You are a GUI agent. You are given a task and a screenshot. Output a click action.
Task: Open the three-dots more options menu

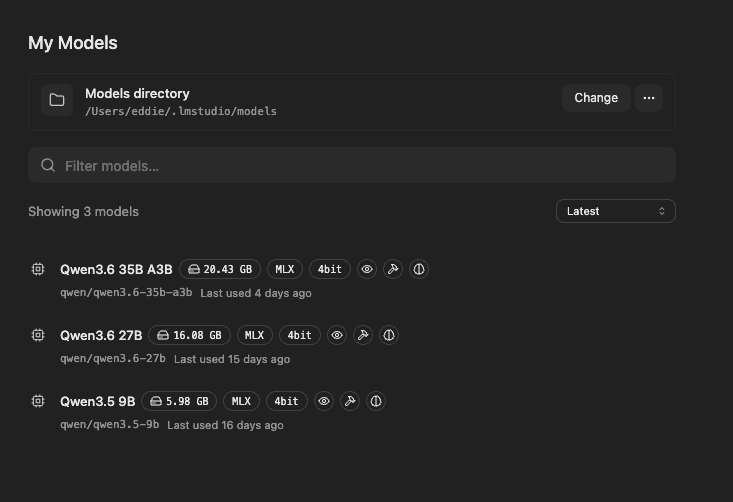tap(649, 98)
